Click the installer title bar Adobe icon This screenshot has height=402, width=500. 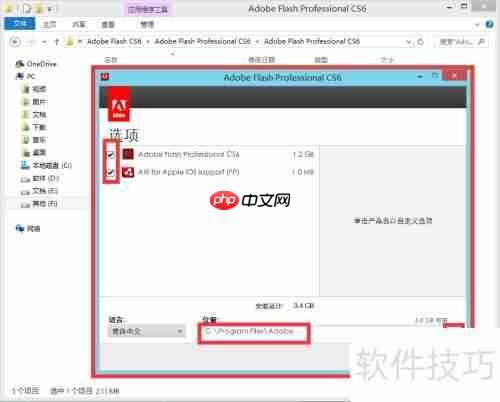pyautogui.click(x=105, y=77)
